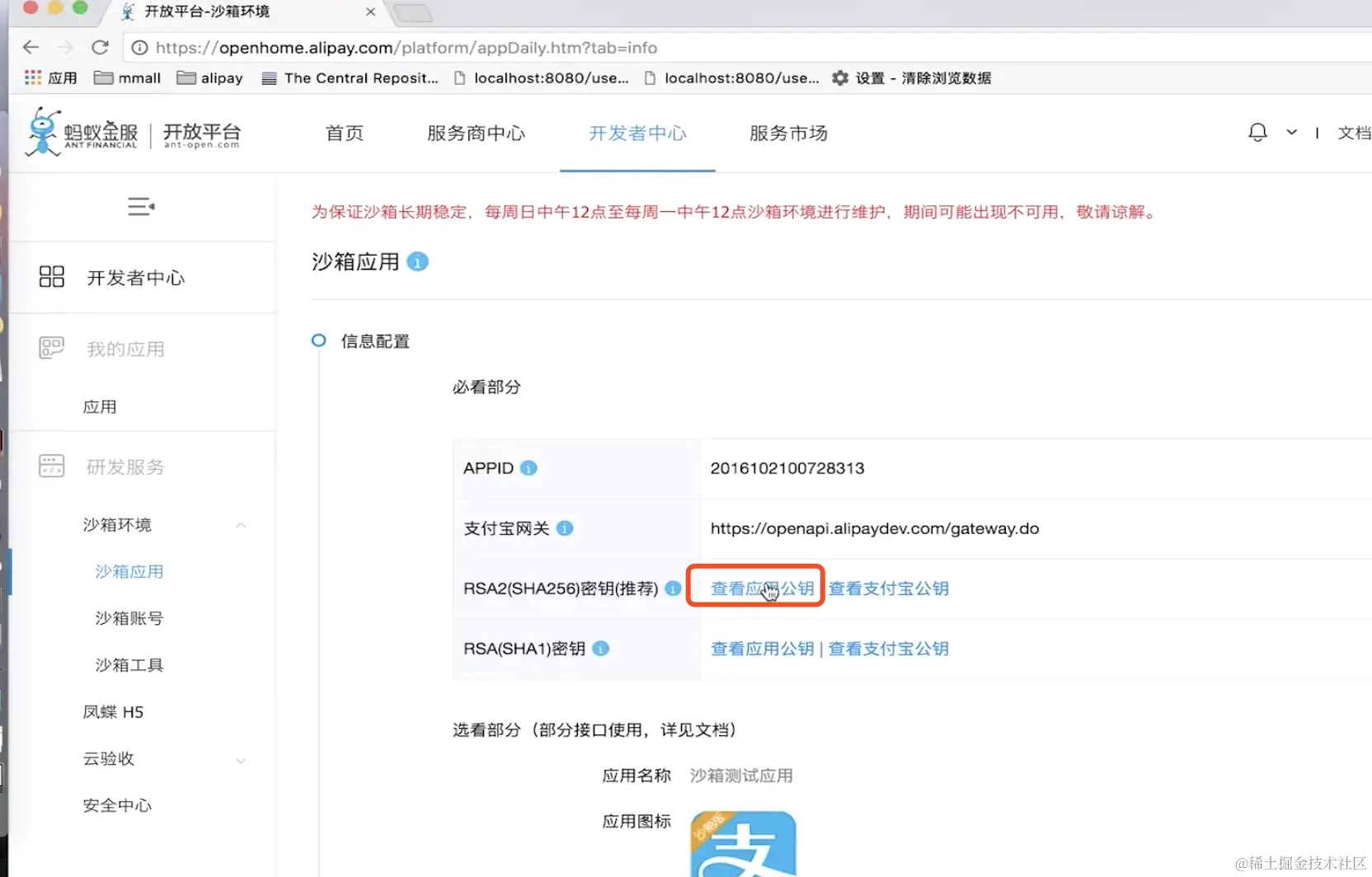The height and width of the screenshot is (877, 1372).
Task: View RSA(SHA1) 支付宝公钥 link
Action: (889, 649)
